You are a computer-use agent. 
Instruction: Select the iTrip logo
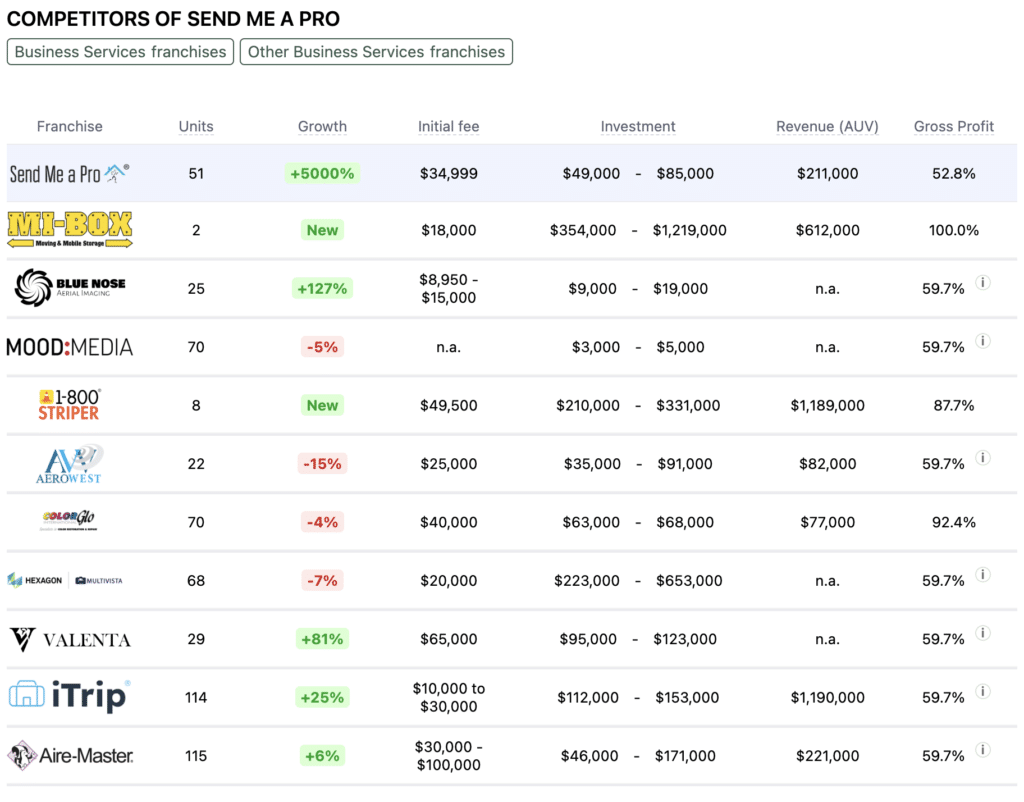click(x=70, y=696)
